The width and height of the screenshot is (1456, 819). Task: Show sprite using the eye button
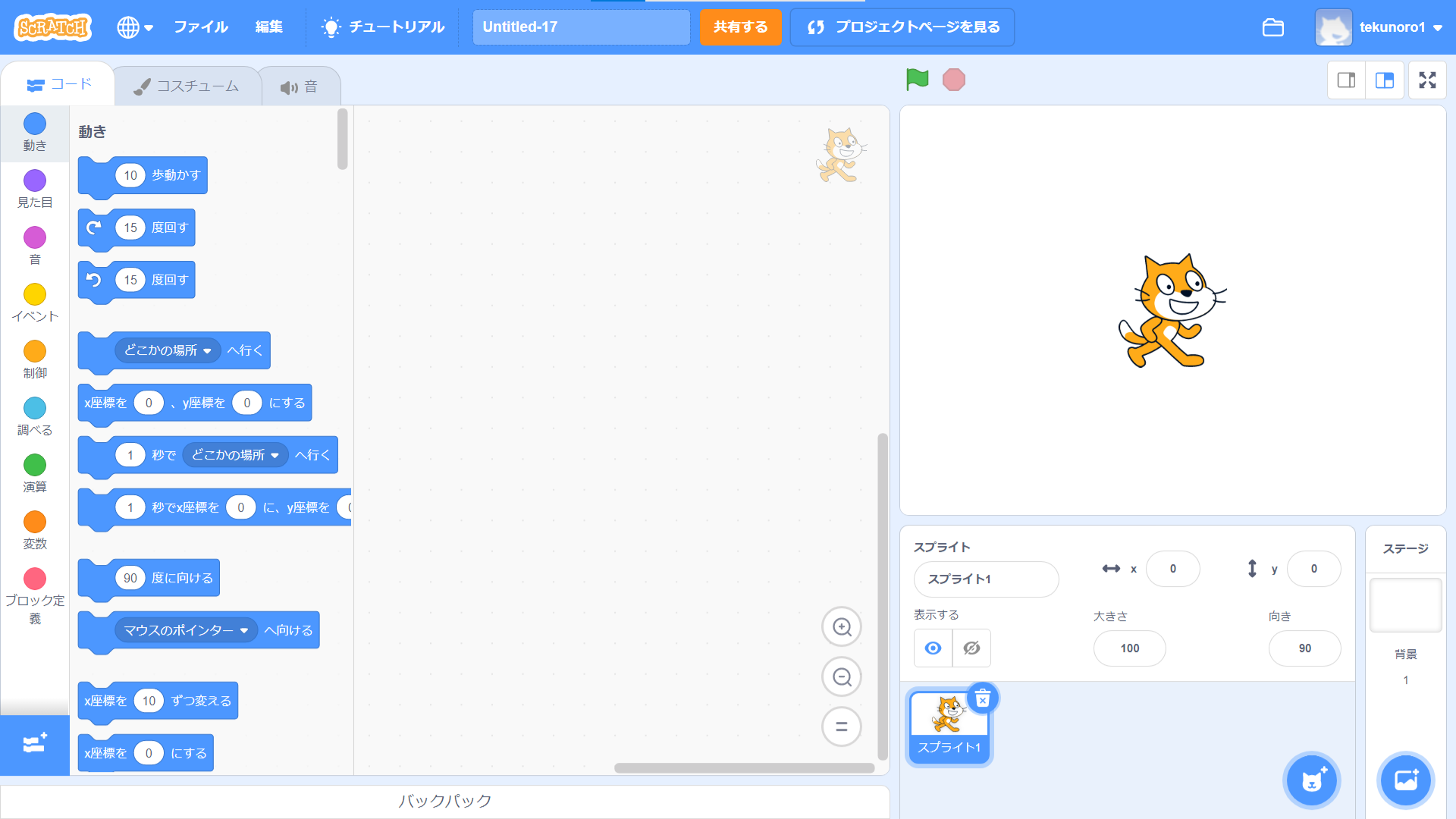[934, 648]
